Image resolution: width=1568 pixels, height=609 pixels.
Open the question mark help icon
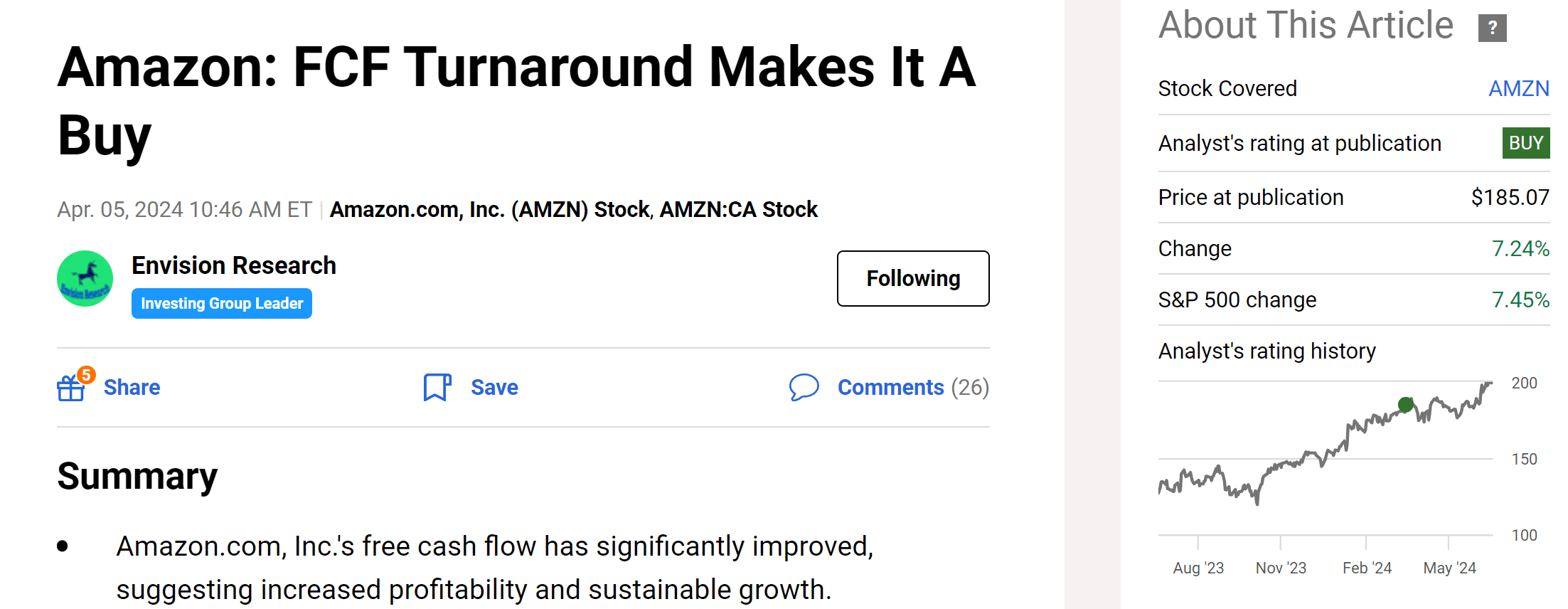pyautogui.click(x=1493, y=28)
